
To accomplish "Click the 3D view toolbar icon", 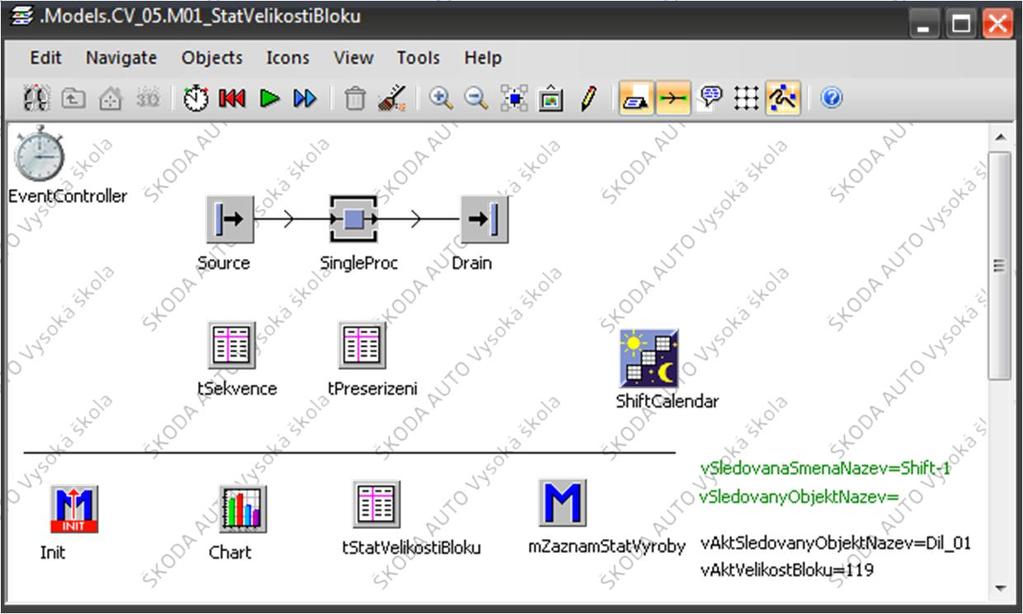I will [x=148, y=99].
